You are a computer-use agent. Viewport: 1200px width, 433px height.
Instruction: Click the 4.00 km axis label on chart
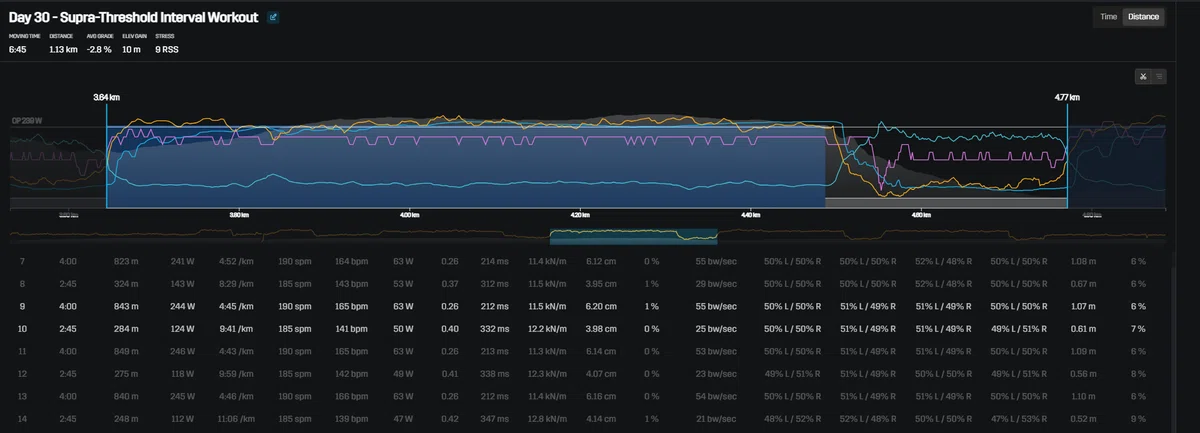409,214
